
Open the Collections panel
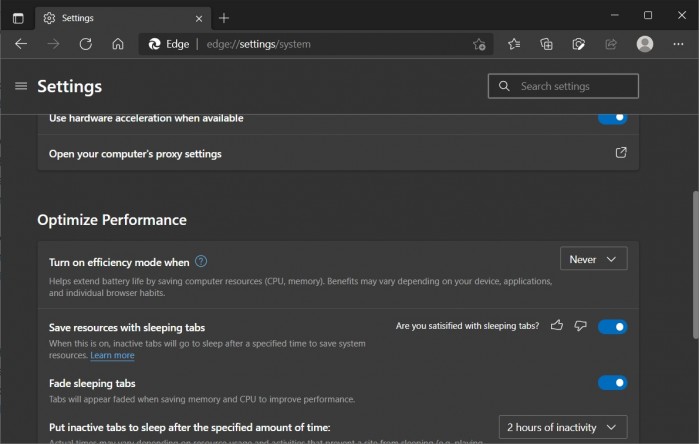coord(546,44)
